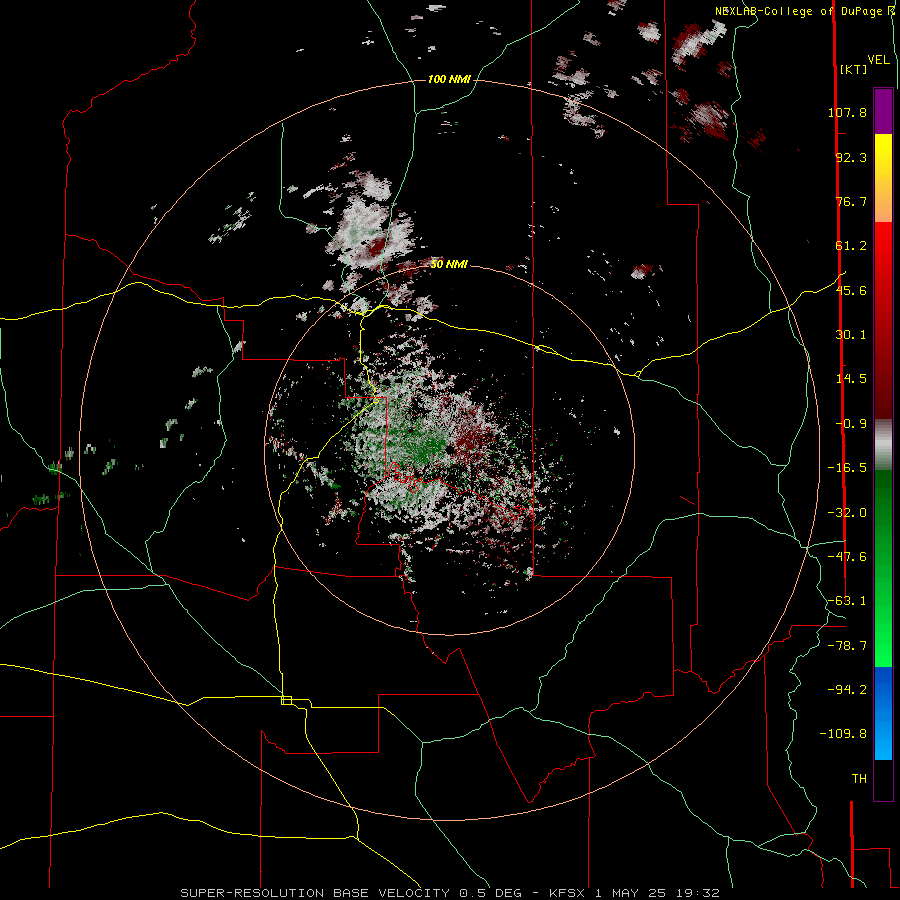This screenshot has width=900, height=900.
Task: Click the 50 NMI range ring label
Action: coord(449,264)
